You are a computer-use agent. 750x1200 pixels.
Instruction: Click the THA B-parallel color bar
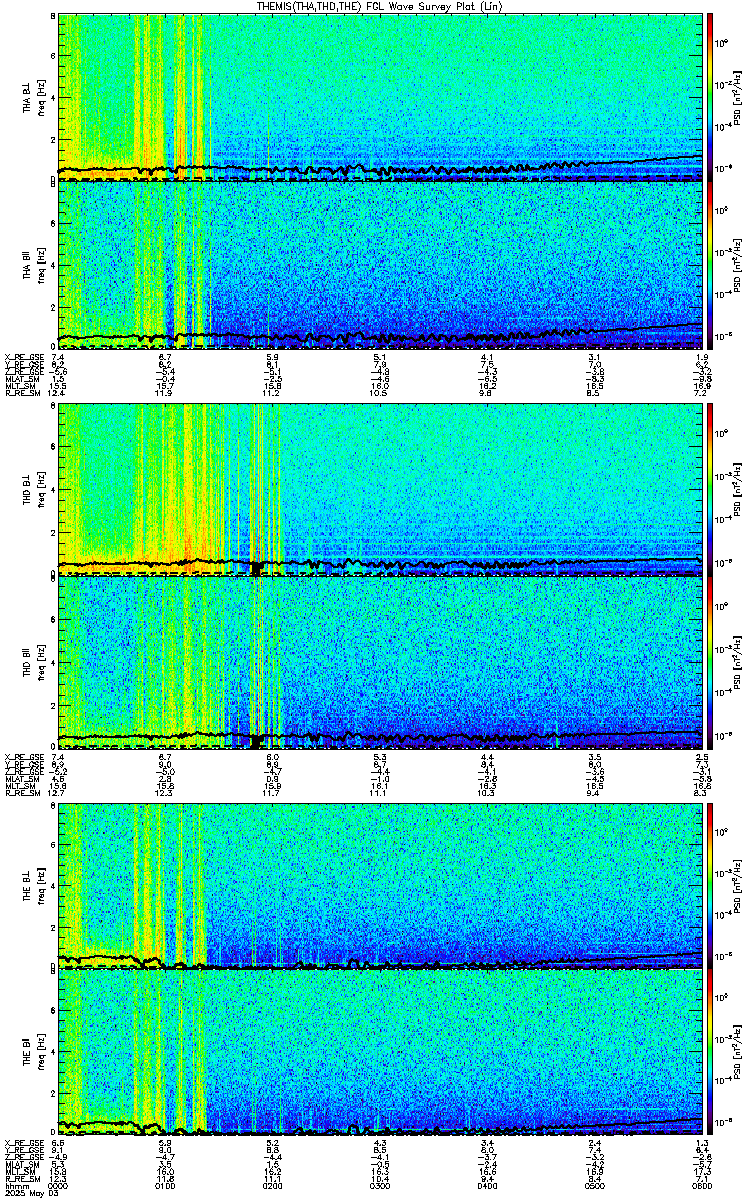click(x=710, y=265)
